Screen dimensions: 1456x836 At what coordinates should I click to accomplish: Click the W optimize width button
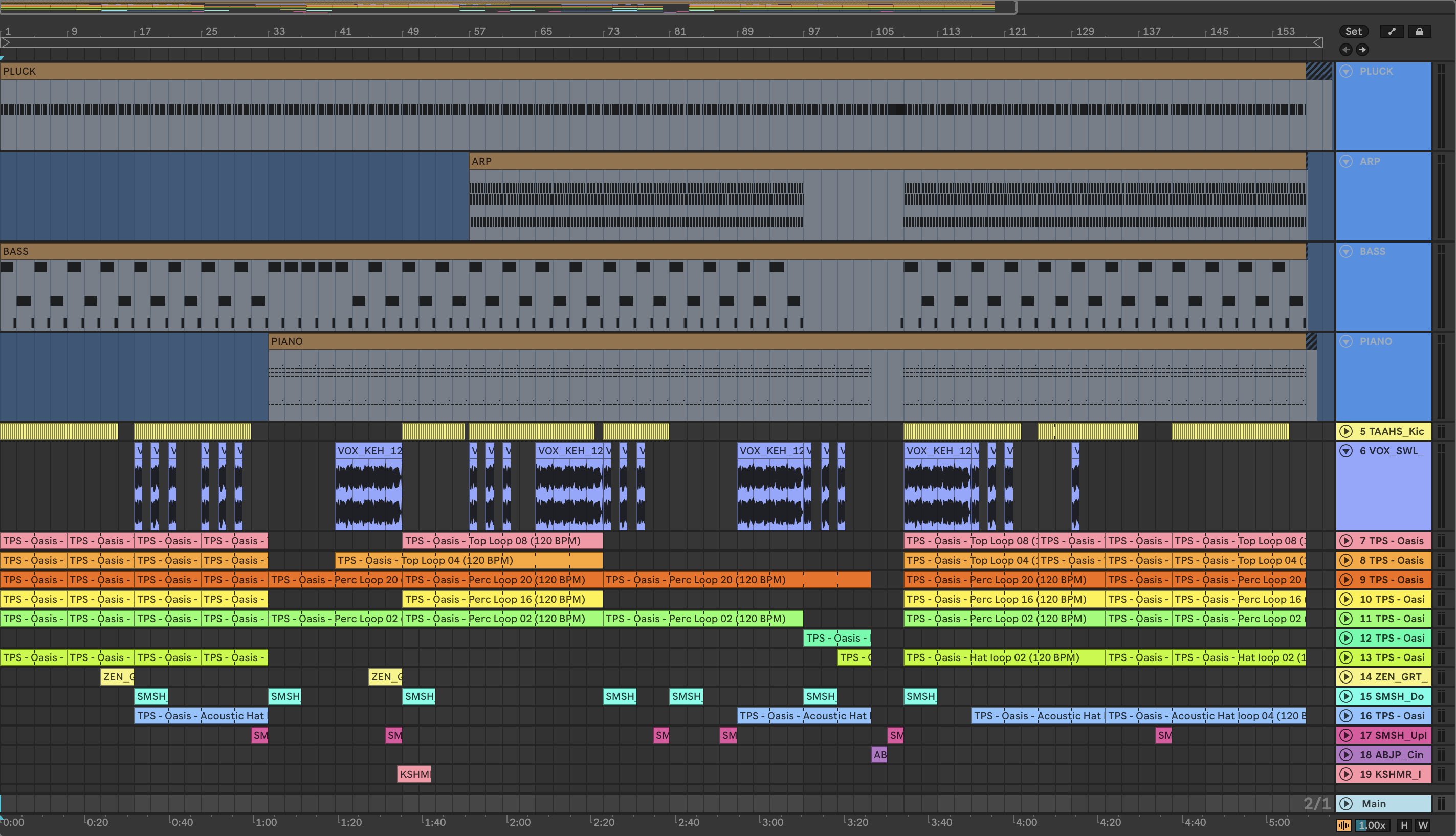(x=1423, y=825)
